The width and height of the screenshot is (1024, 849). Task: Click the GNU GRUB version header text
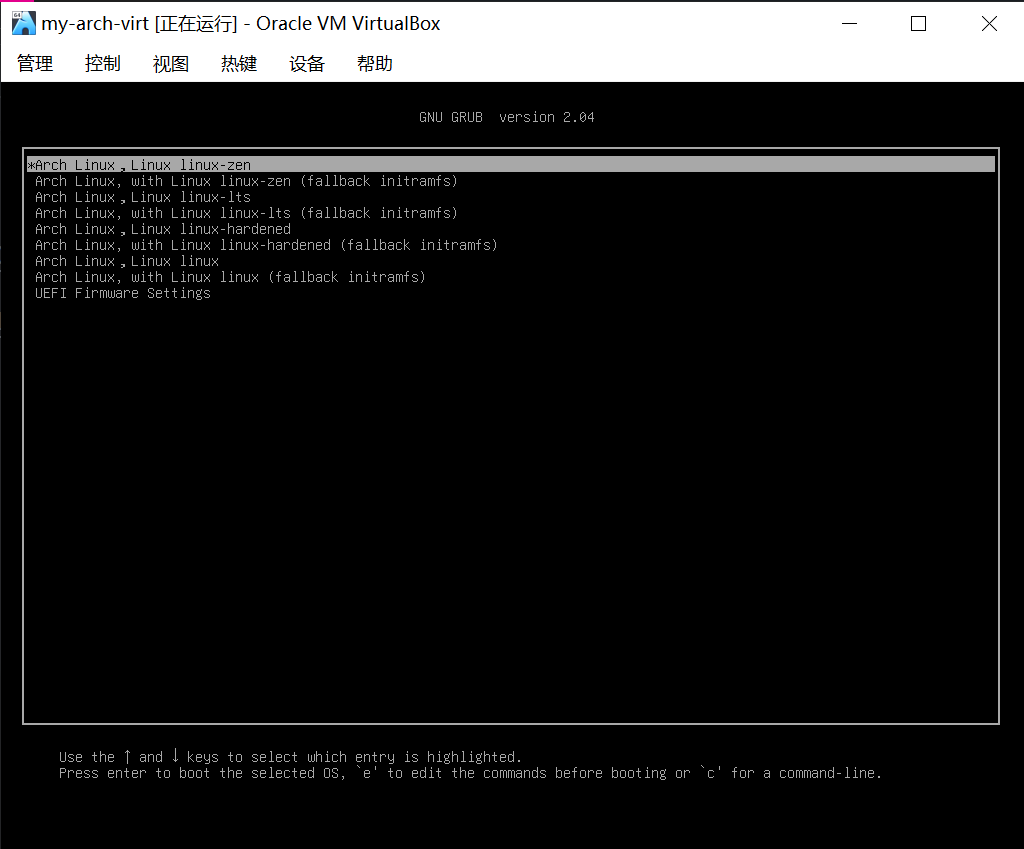[x=506, y=117]
